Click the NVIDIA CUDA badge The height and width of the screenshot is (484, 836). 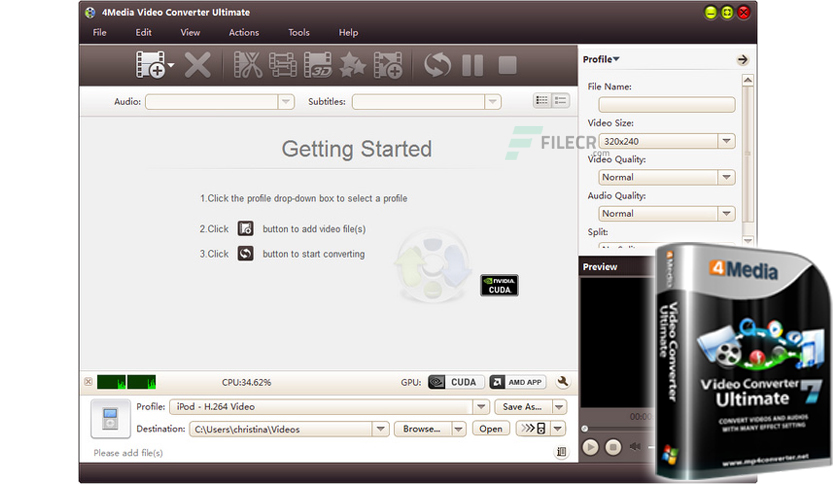(499, 285)
